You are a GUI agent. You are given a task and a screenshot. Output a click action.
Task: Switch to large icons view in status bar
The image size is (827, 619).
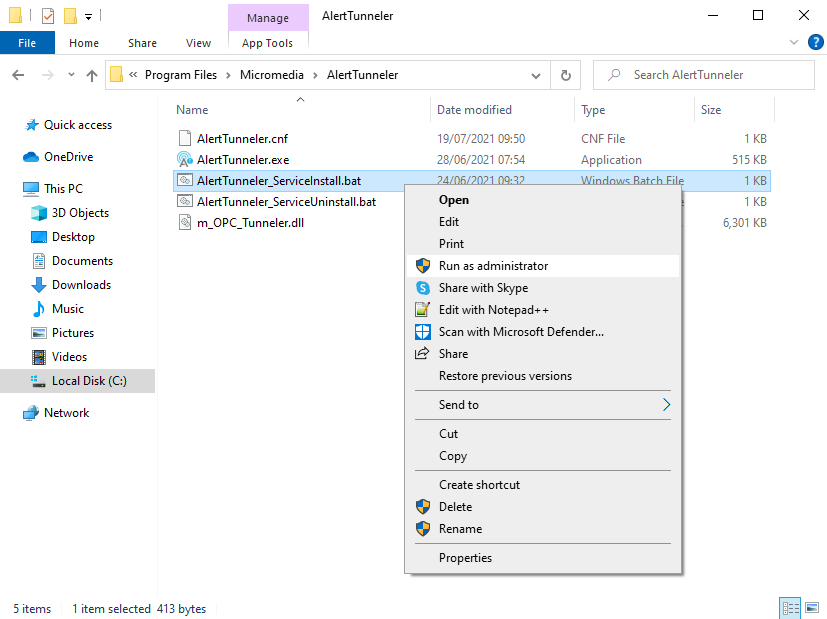812,608
